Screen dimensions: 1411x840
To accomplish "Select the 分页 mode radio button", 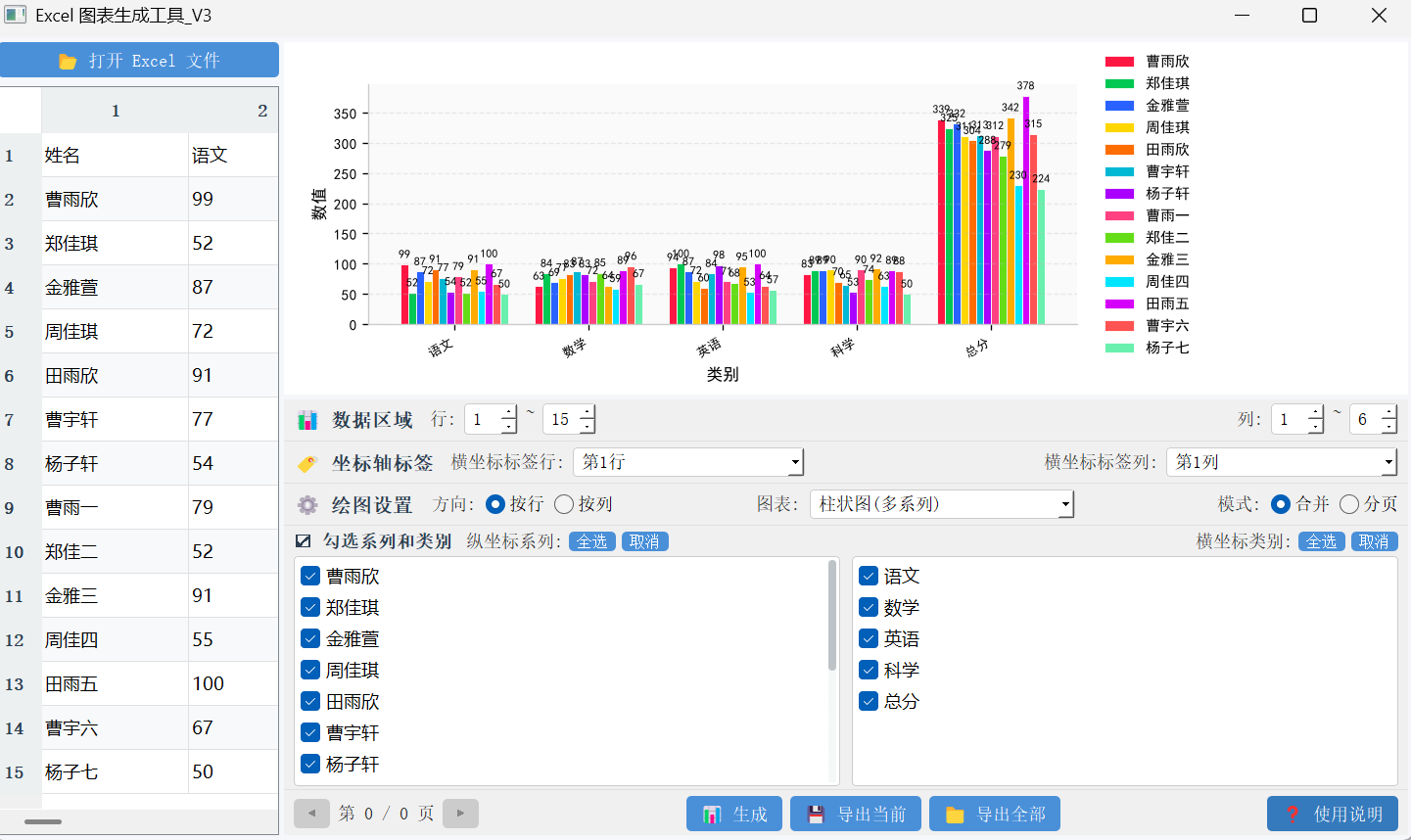I will point(1349,504).
